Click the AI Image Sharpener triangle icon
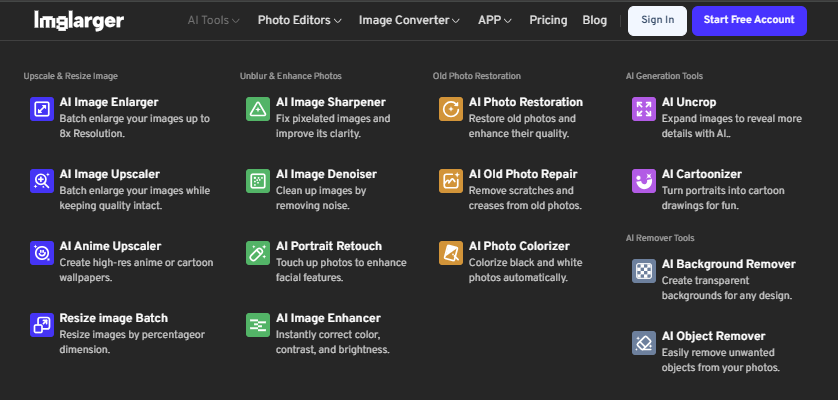The height and width of the screenshot is (400, 838). (258, 109)
